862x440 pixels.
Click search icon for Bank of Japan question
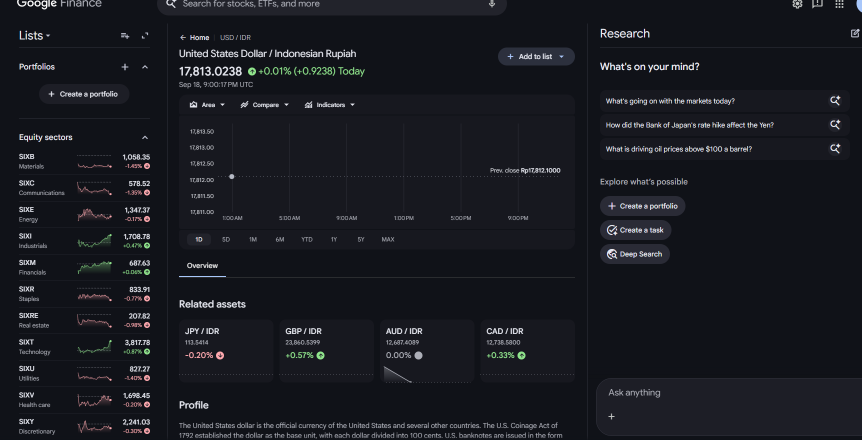835,125
